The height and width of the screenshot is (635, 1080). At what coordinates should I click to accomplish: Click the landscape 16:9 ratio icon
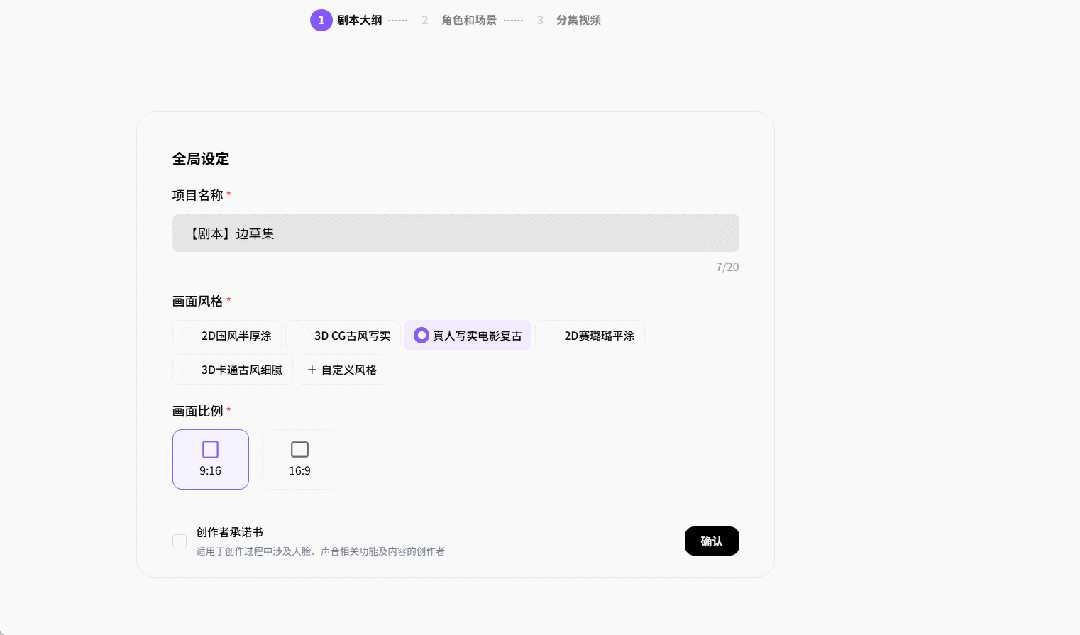(x=300, y=450)
